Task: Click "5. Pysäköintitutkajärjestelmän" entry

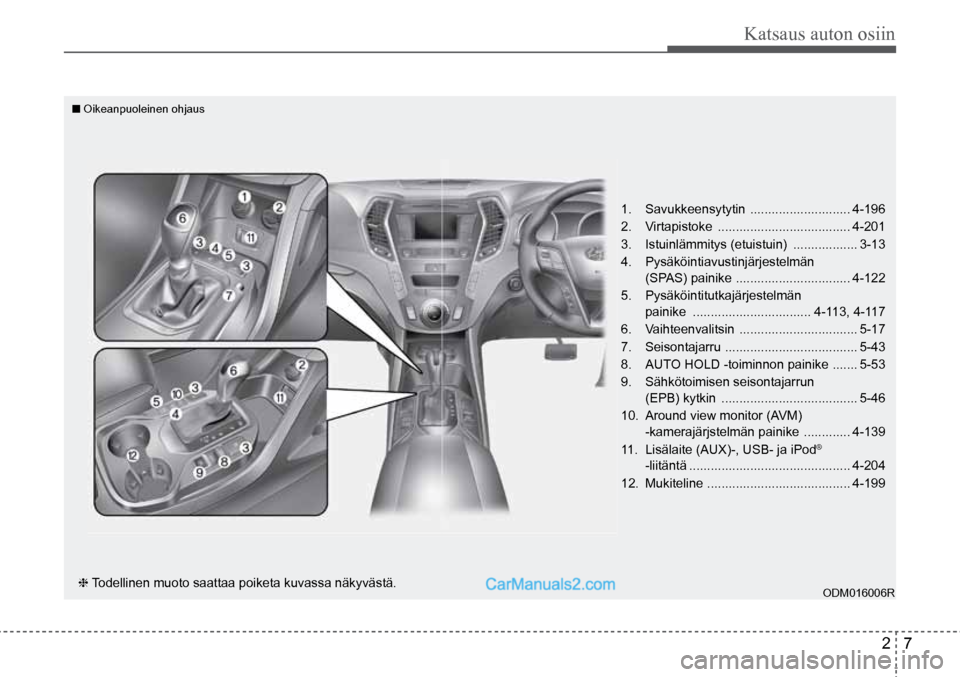Action: click(710, 296)
